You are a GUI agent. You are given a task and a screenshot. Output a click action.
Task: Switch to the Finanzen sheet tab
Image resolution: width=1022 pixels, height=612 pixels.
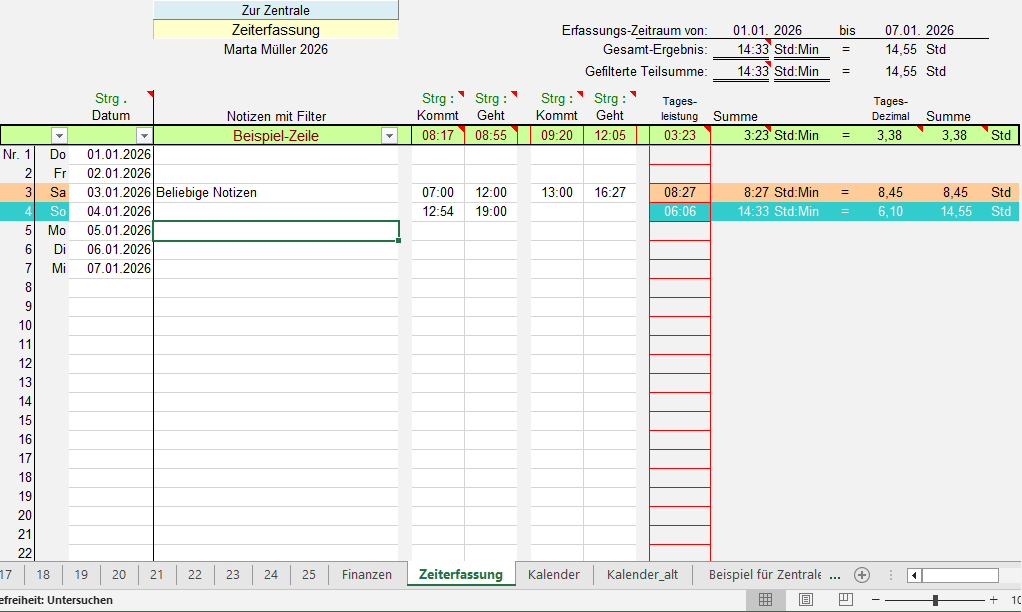coord(367,575)
